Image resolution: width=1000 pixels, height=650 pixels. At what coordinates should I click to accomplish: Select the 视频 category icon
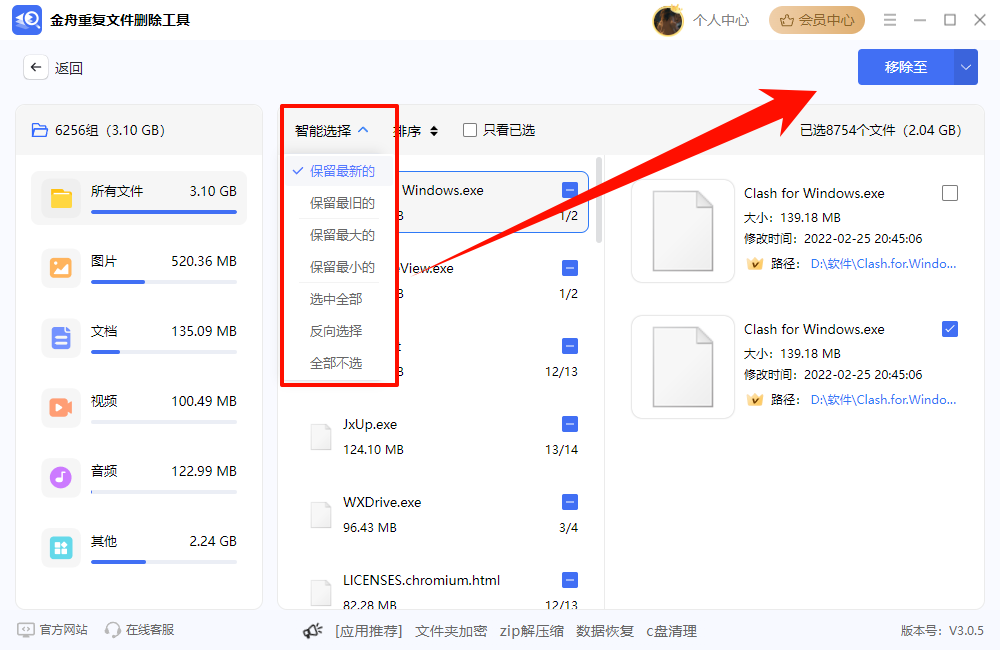(x=61, y=408)
